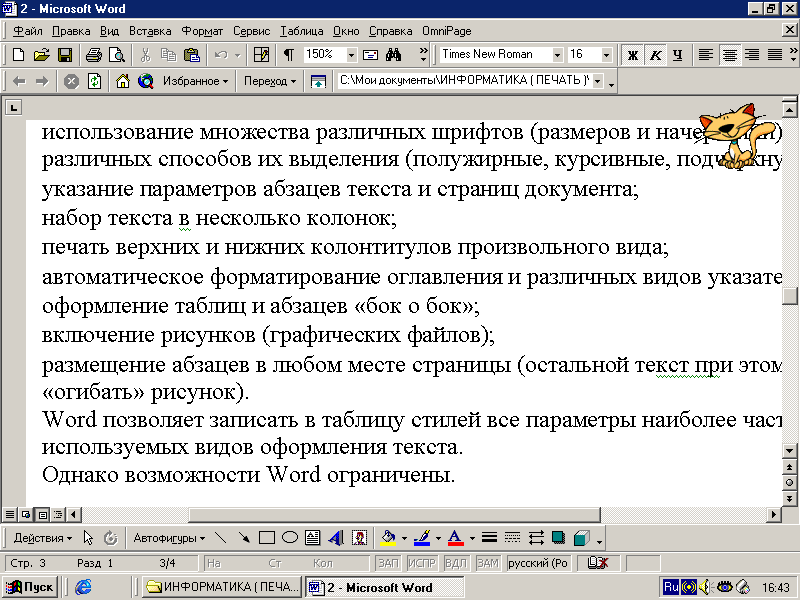Choose a line style on the drawing toolbar
Screen dimensions: 800x600
[489, 538]
